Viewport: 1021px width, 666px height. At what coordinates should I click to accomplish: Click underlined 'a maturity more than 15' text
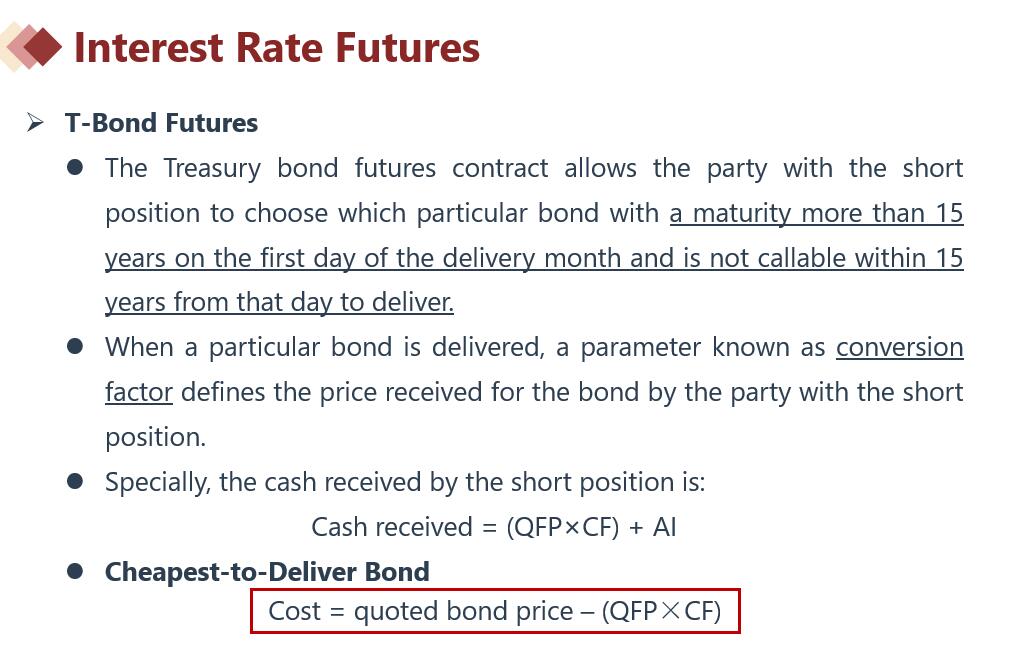pos(817,213)
